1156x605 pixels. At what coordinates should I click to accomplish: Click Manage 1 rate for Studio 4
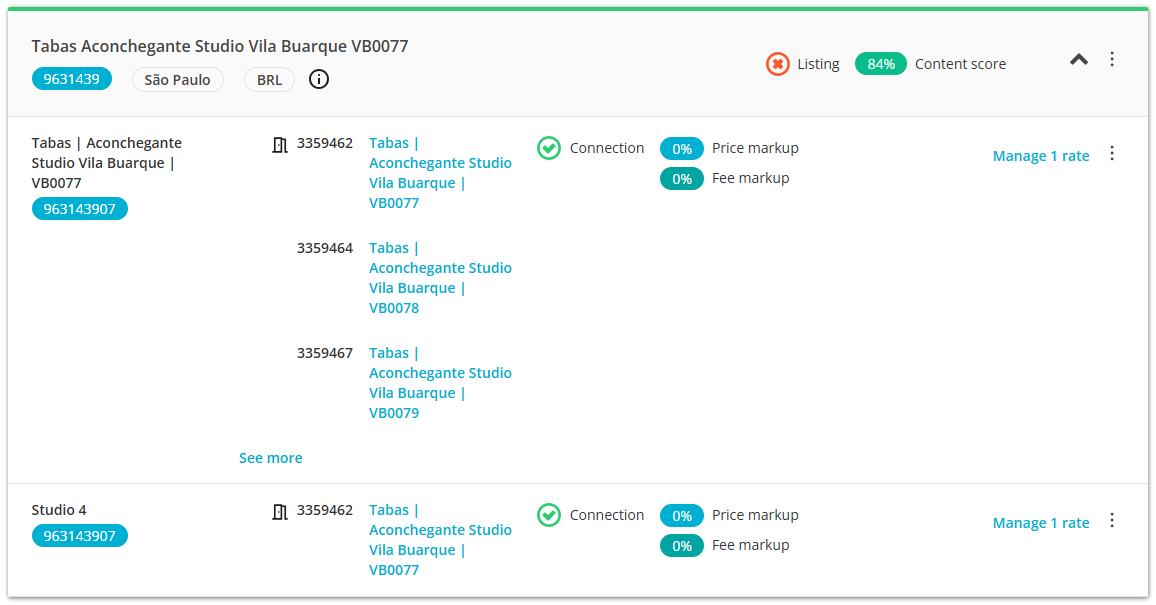pyautogui.click(x=1041, y=523)
